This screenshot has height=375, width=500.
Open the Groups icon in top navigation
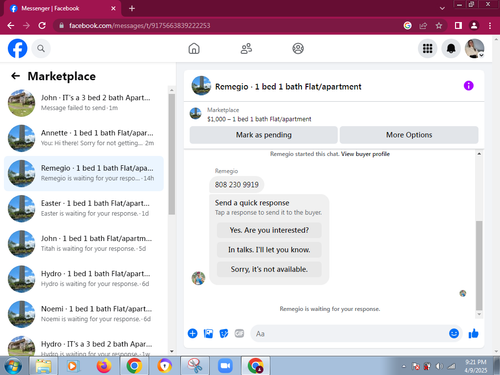[x=298, y=49]
